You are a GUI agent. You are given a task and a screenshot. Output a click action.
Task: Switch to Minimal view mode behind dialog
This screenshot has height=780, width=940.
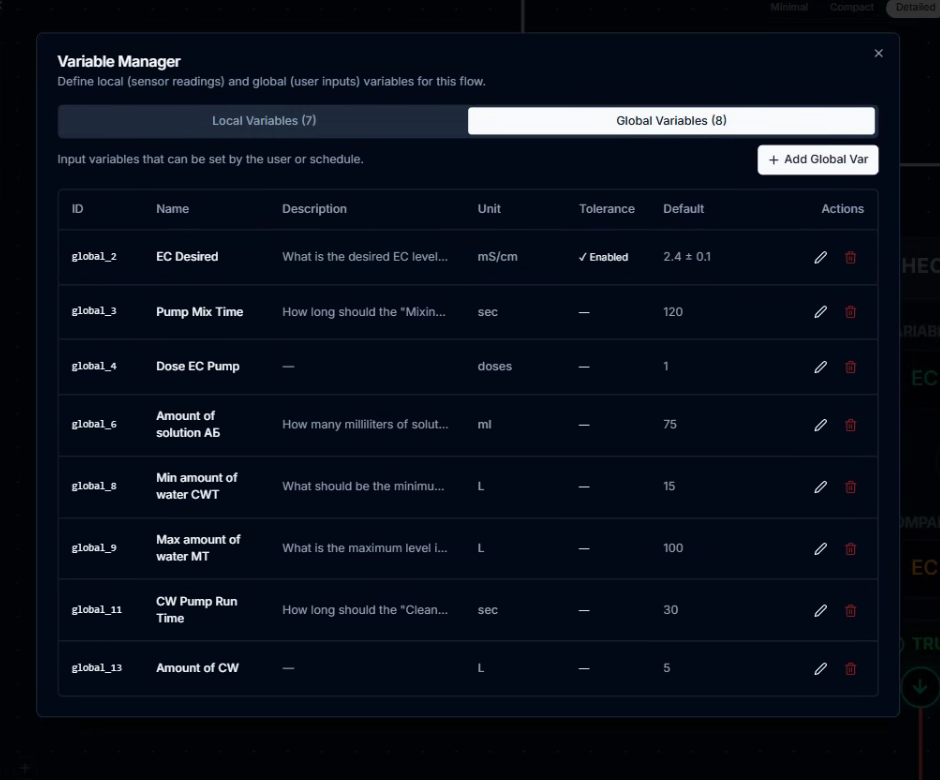(789, 7)
